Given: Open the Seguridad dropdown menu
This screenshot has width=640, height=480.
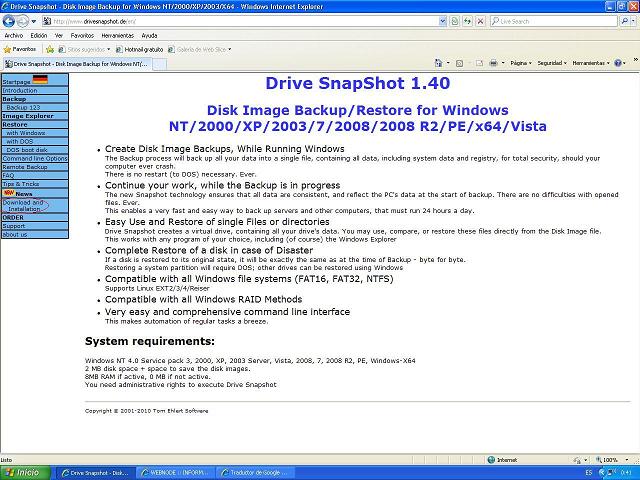Looking at the screenshot, I should [x=552, y=63].
